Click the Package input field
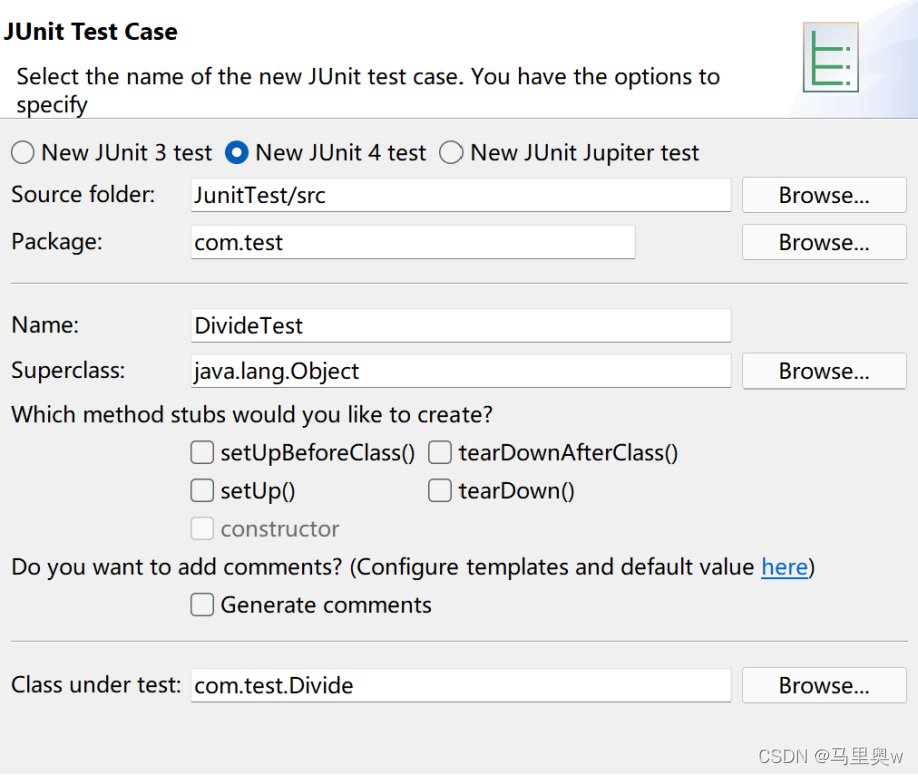This screenshot has width=918, height=775. tap(412, 242)
